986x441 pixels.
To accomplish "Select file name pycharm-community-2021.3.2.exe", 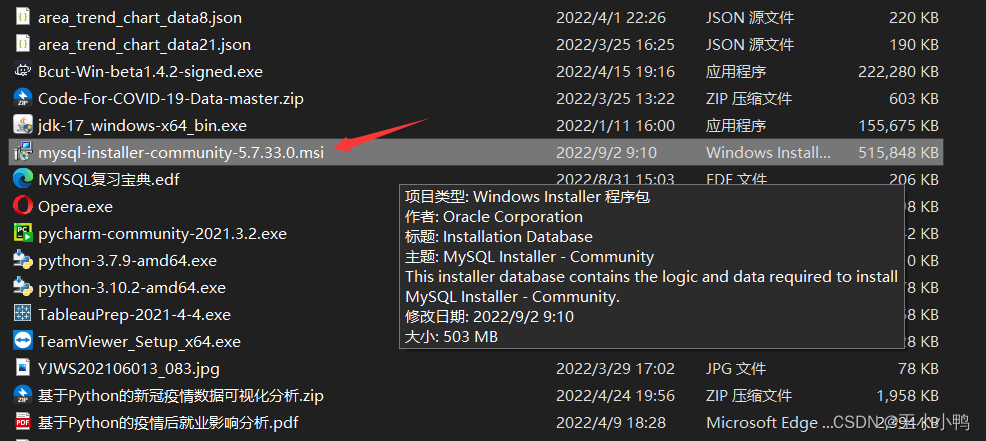I will (162, 234).
